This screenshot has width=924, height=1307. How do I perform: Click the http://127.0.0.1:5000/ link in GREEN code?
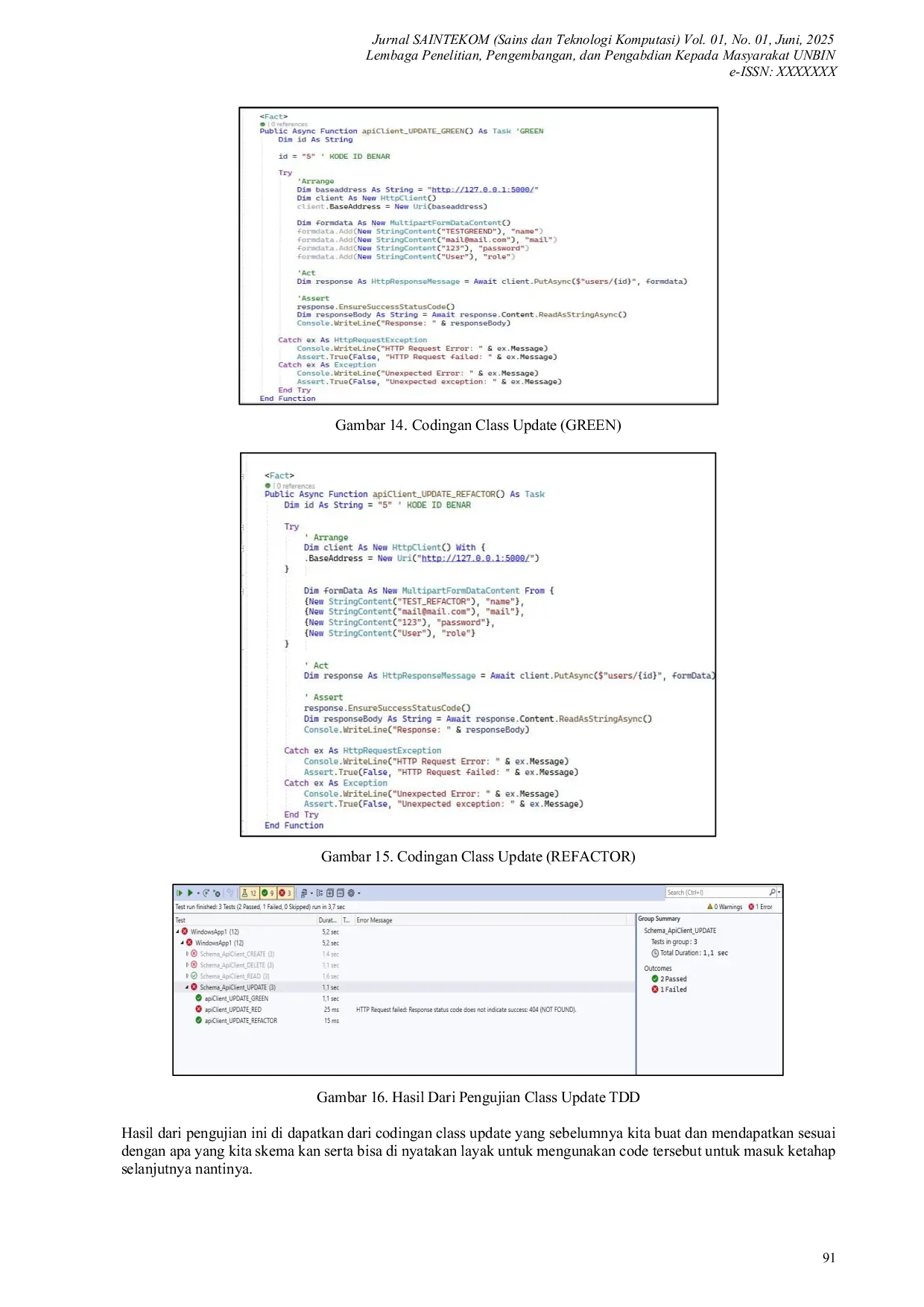click(x=483, y=190)
